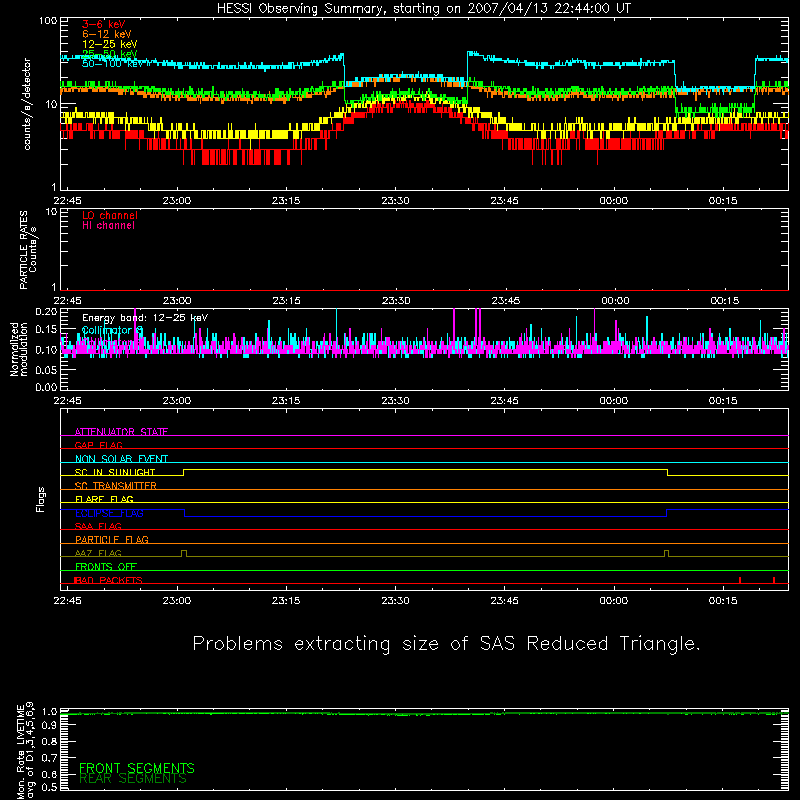Click the vertical Flags axis label

click(x=40, y=499)
